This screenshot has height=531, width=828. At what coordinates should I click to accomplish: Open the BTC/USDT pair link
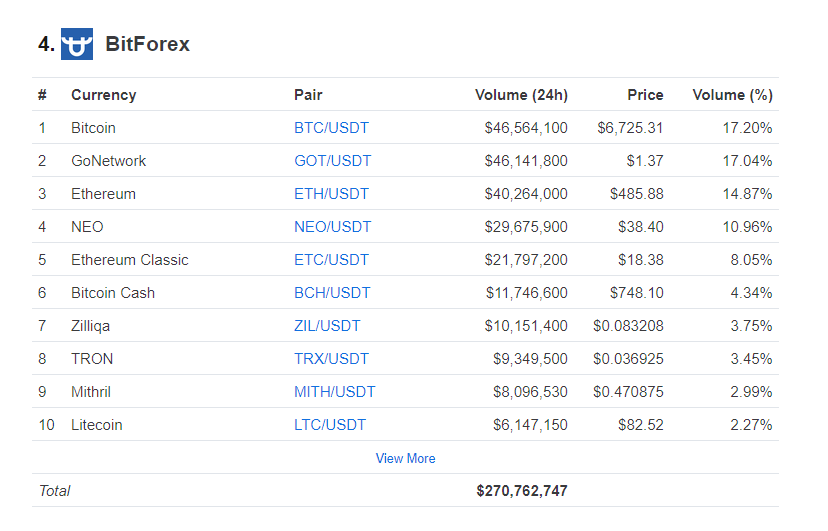(331, 128)
